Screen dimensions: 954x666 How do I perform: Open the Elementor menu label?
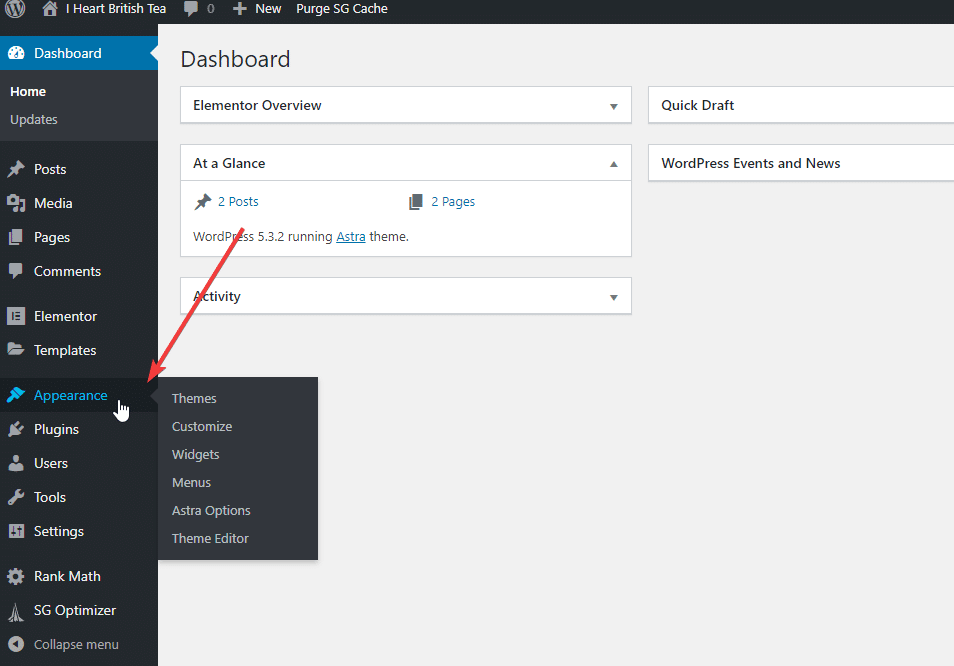pyautogui.click(x=65, y=316)
